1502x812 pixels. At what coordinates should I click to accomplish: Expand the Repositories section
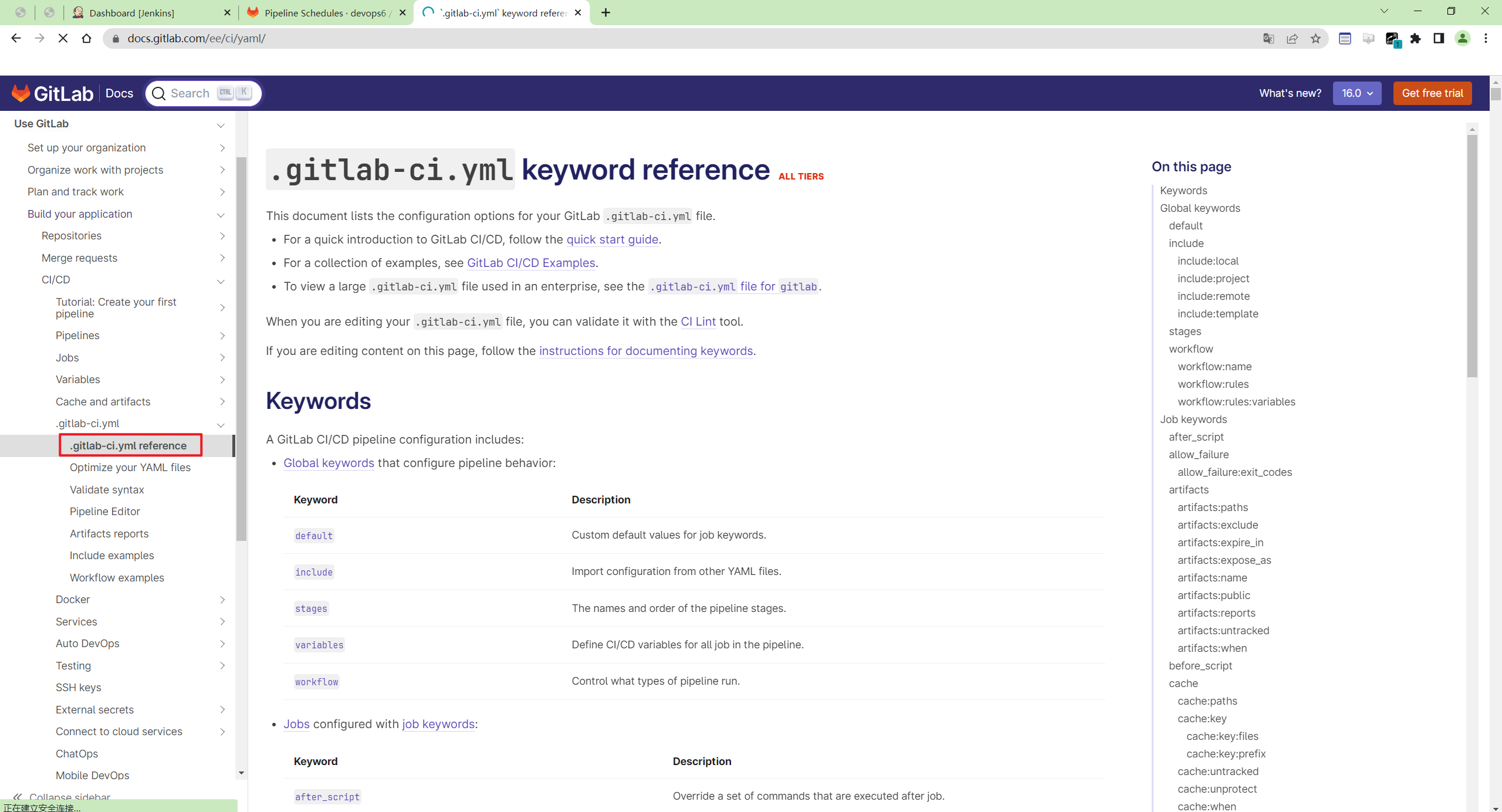[222, 236]
